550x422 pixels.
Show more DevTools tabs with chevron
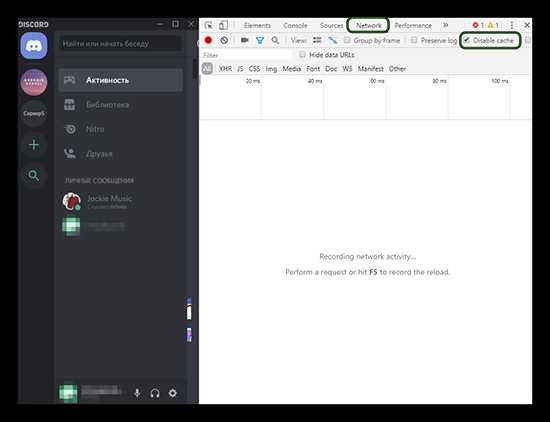(x=445, y=25)
